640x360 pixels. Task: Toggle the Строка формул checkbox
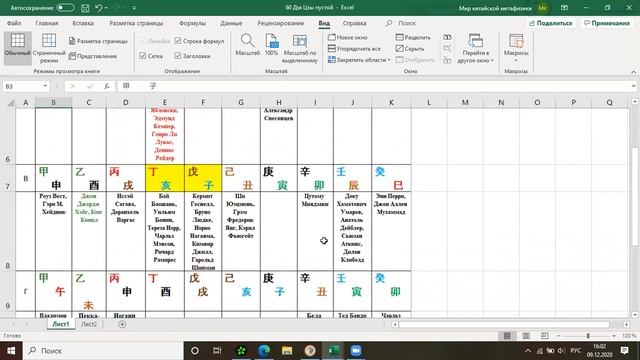178,41
